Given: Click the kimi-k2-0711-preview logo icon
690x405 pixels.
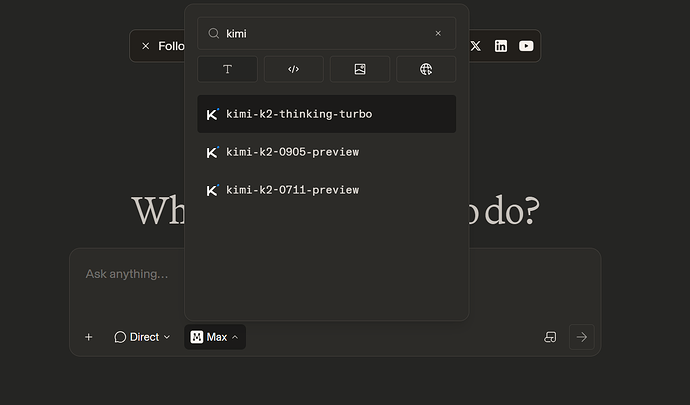Looking at the screenshot, I should [213, 190].
